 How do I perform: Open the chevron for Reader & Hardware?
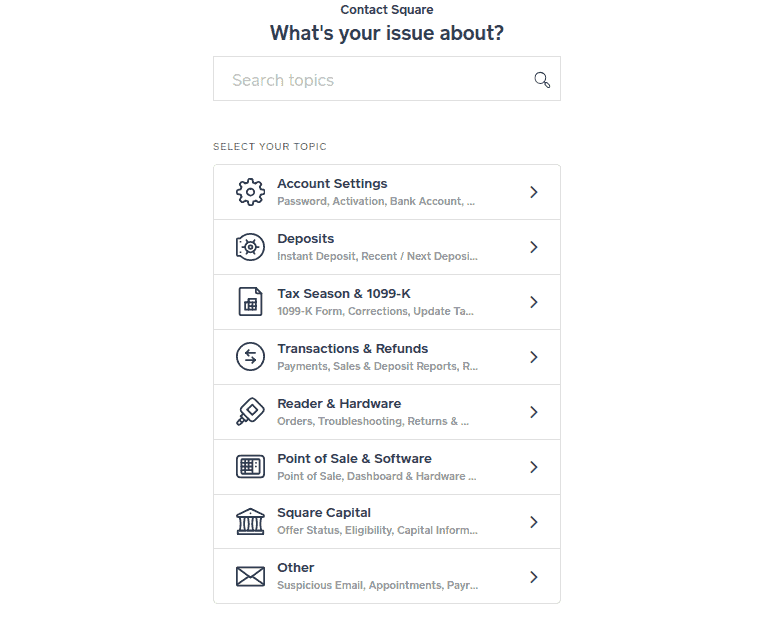pos(533,412)
